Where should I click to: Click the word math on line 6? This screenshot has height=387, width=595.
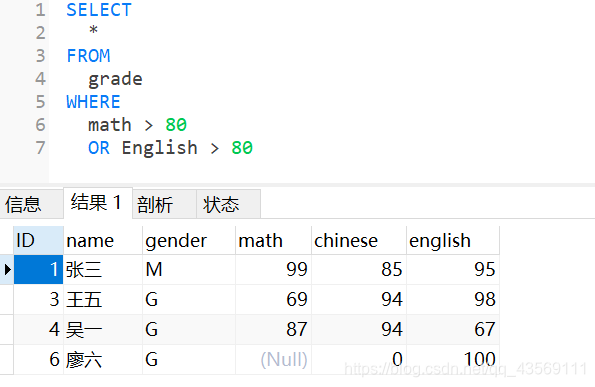click(110, 125)
